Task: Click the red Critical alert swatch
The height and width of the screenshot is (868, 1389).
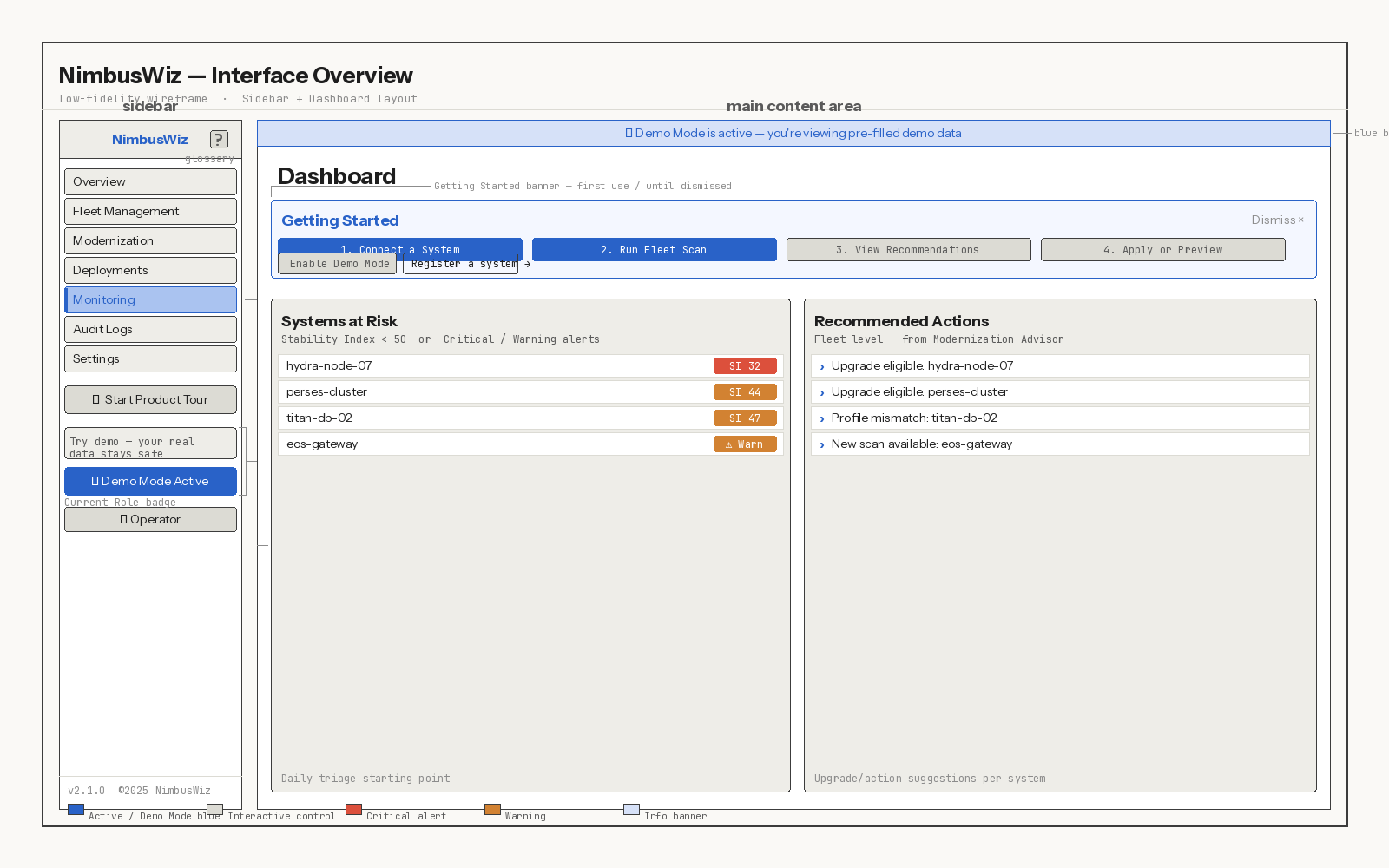Action: pos(354,809)
